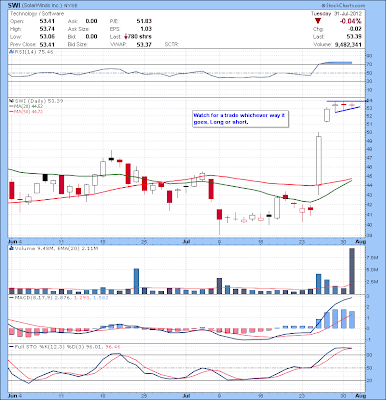Click the Chg value -0.02
The height and width of the screenshot is (400, 386).
[355, 29]
